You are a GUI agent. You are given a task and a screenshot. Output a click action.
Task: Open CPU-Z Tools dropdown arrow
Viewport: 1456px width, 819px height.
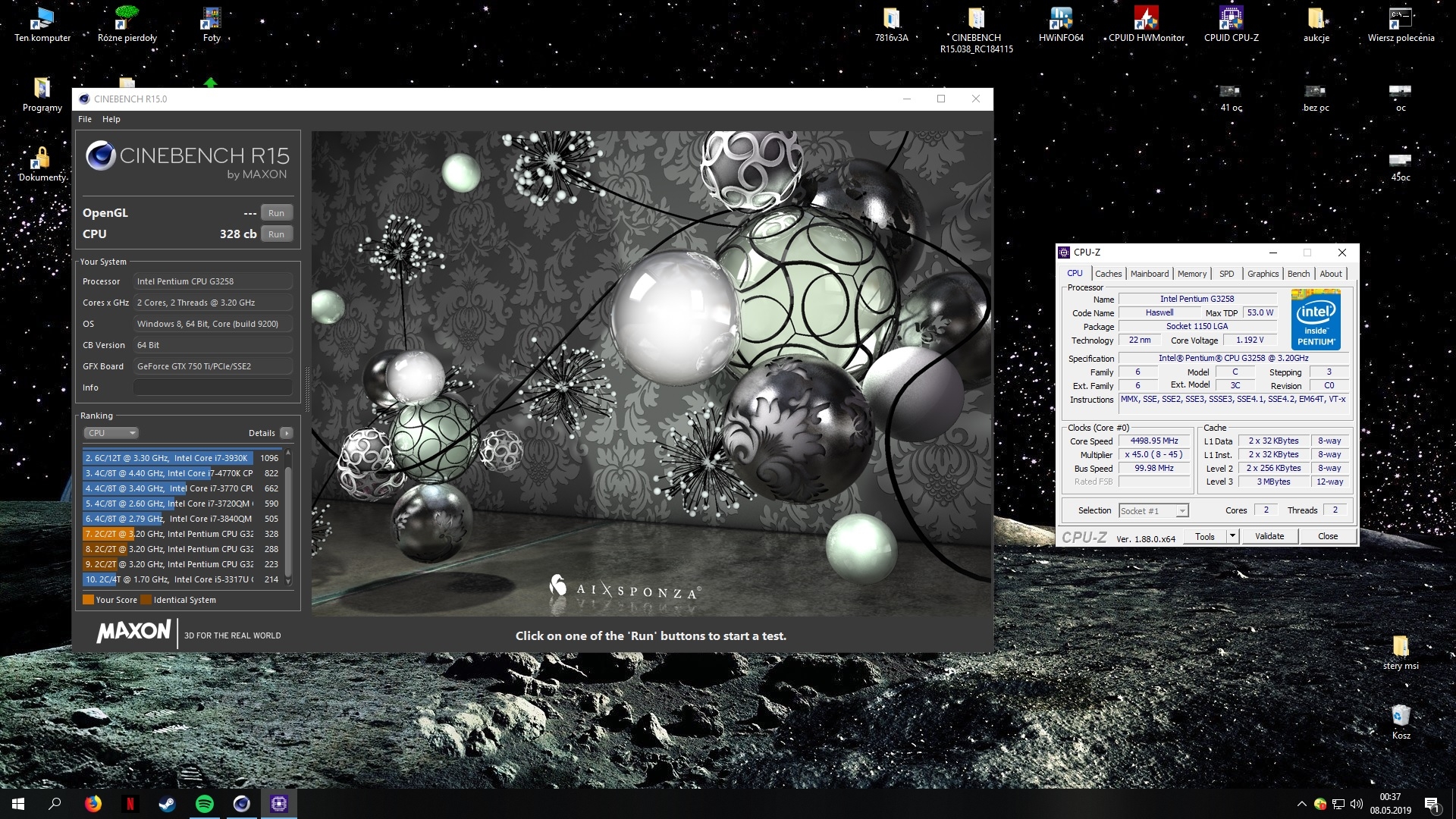point(1232,536)
